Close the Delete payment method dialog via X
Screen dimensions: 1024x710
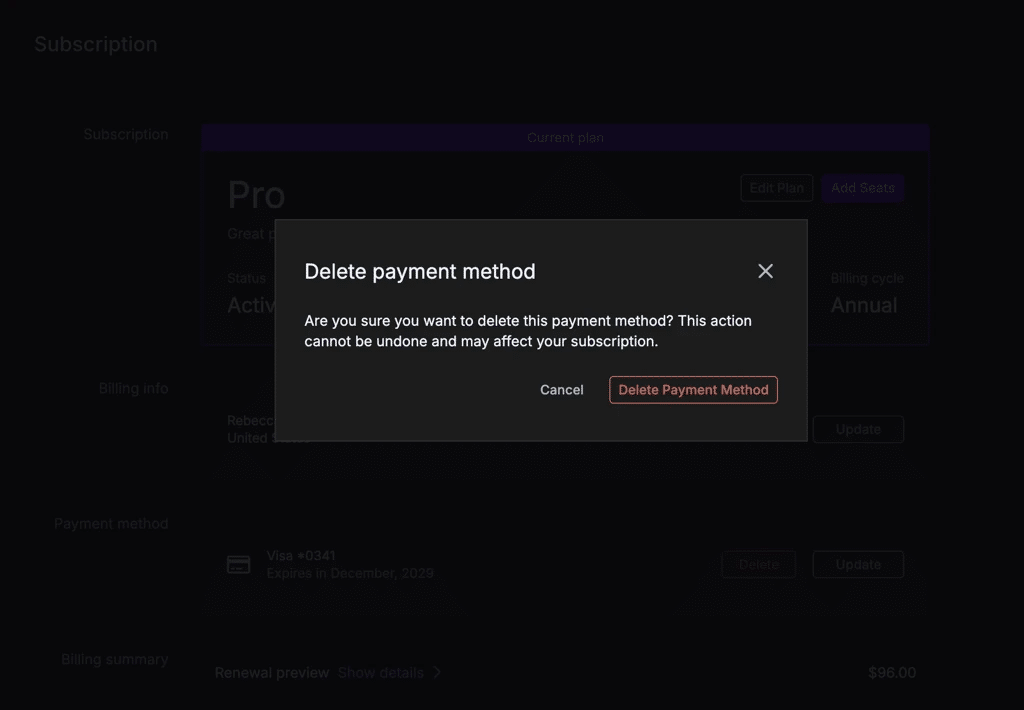[x=765, y=270]
